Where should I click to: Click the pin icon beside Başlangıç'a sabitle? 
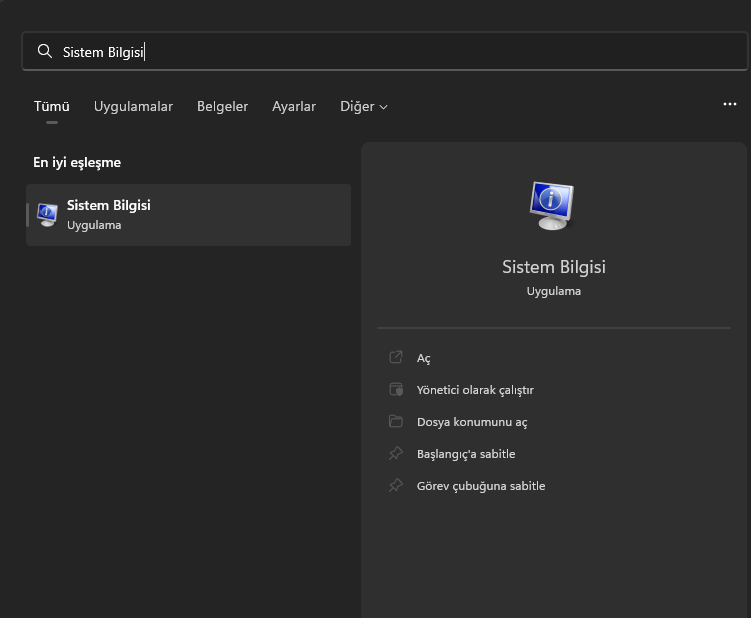point(396,454)
